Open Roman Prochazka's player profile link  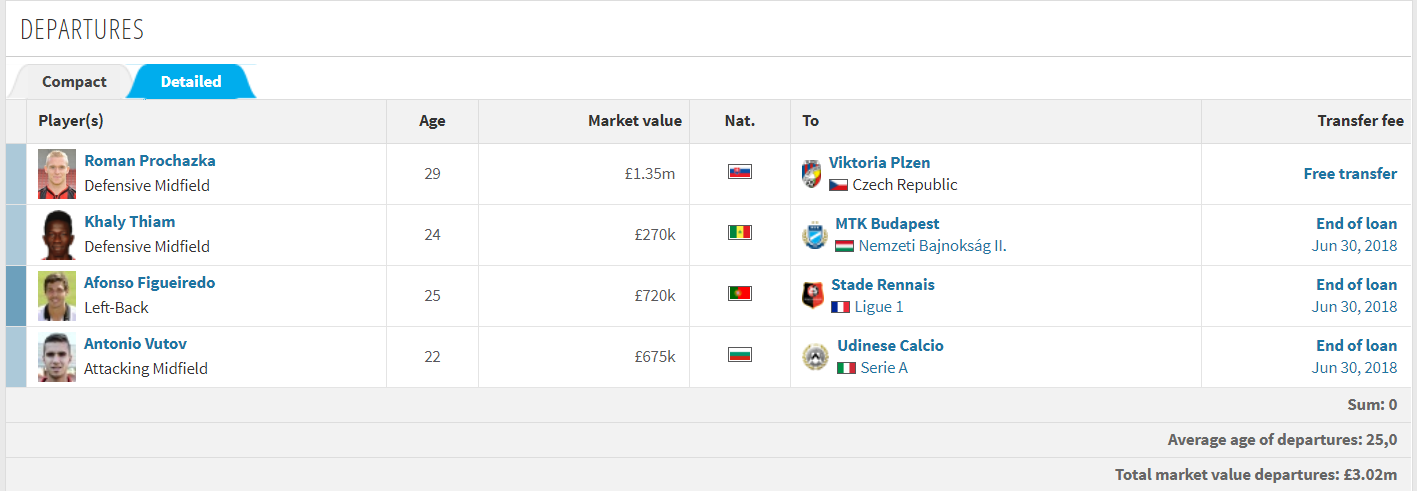(x=149, y=160)
